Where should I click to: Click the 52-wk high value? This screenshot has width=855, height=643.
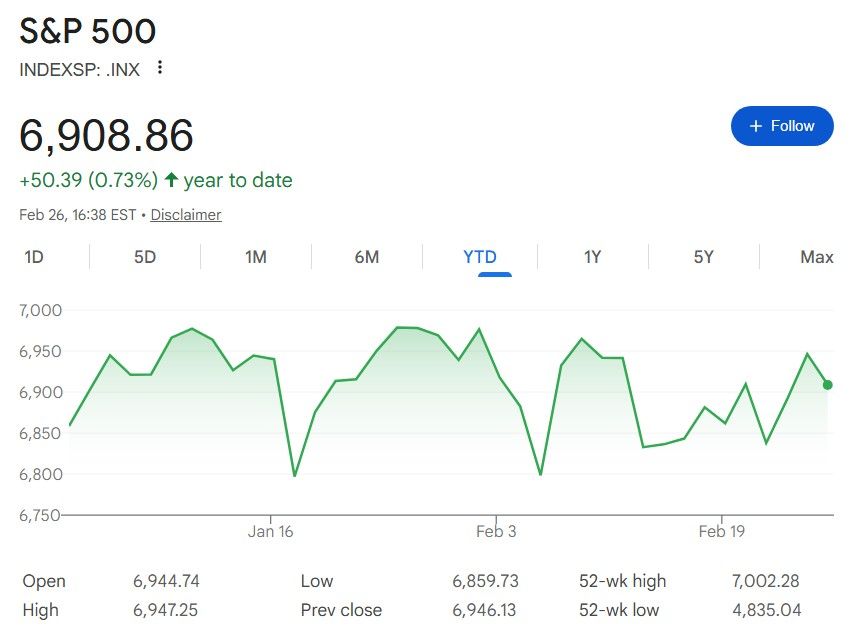(x=765, y=581)
